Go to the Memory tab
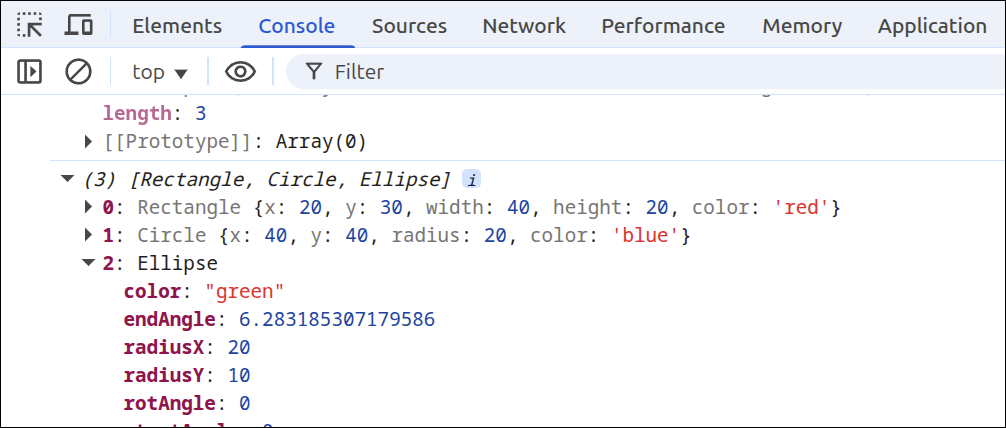 click(801, 26)
